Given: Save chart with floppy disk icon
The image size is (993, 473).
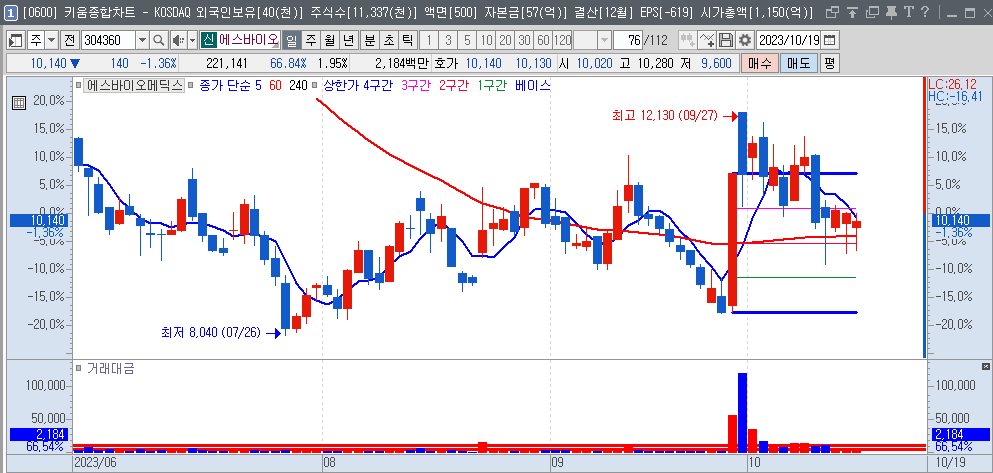Looking at the screenshot, I should coord(726,41).
